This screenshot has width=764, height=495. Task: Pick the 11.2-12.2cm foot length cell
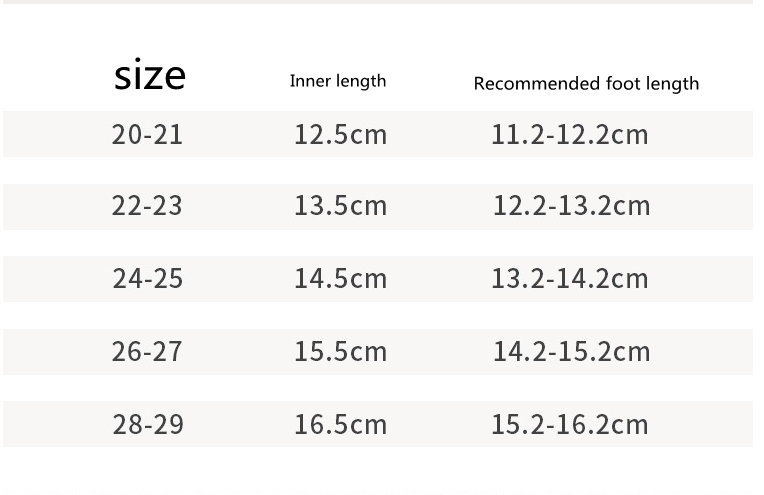[x=570, y=134]
